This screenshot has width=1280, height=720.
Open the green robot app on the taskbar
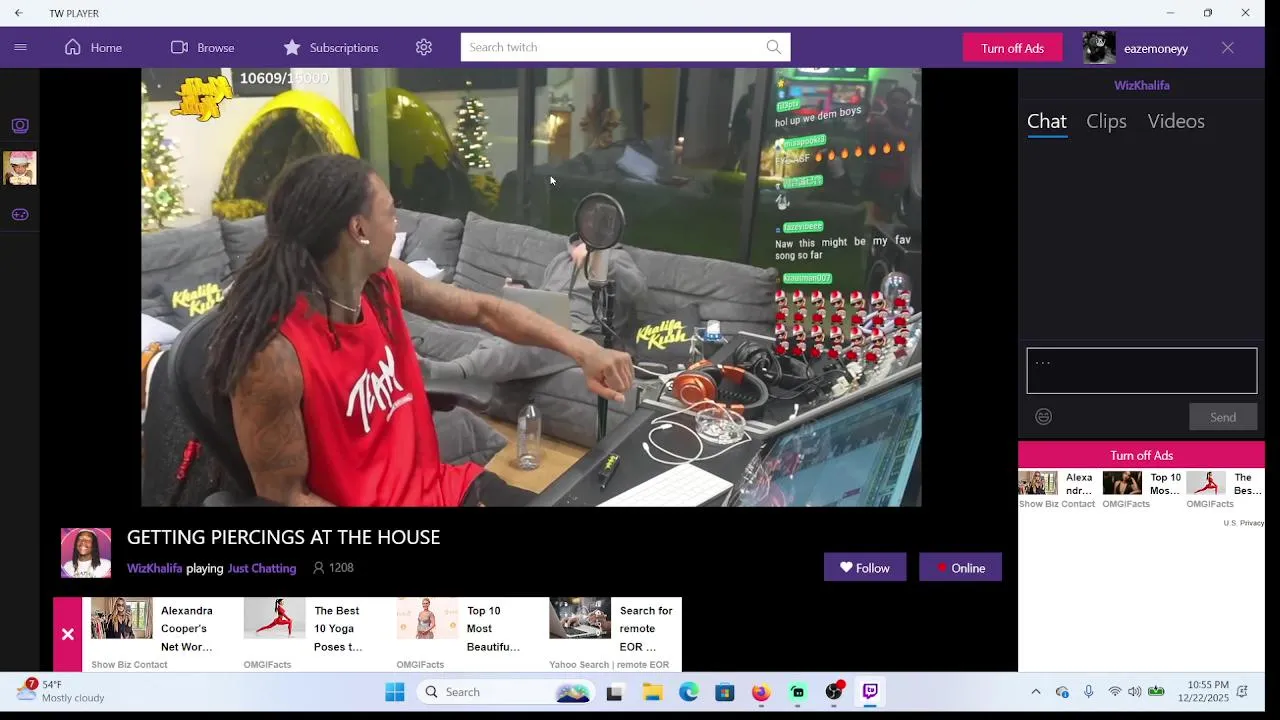[797, 692]
